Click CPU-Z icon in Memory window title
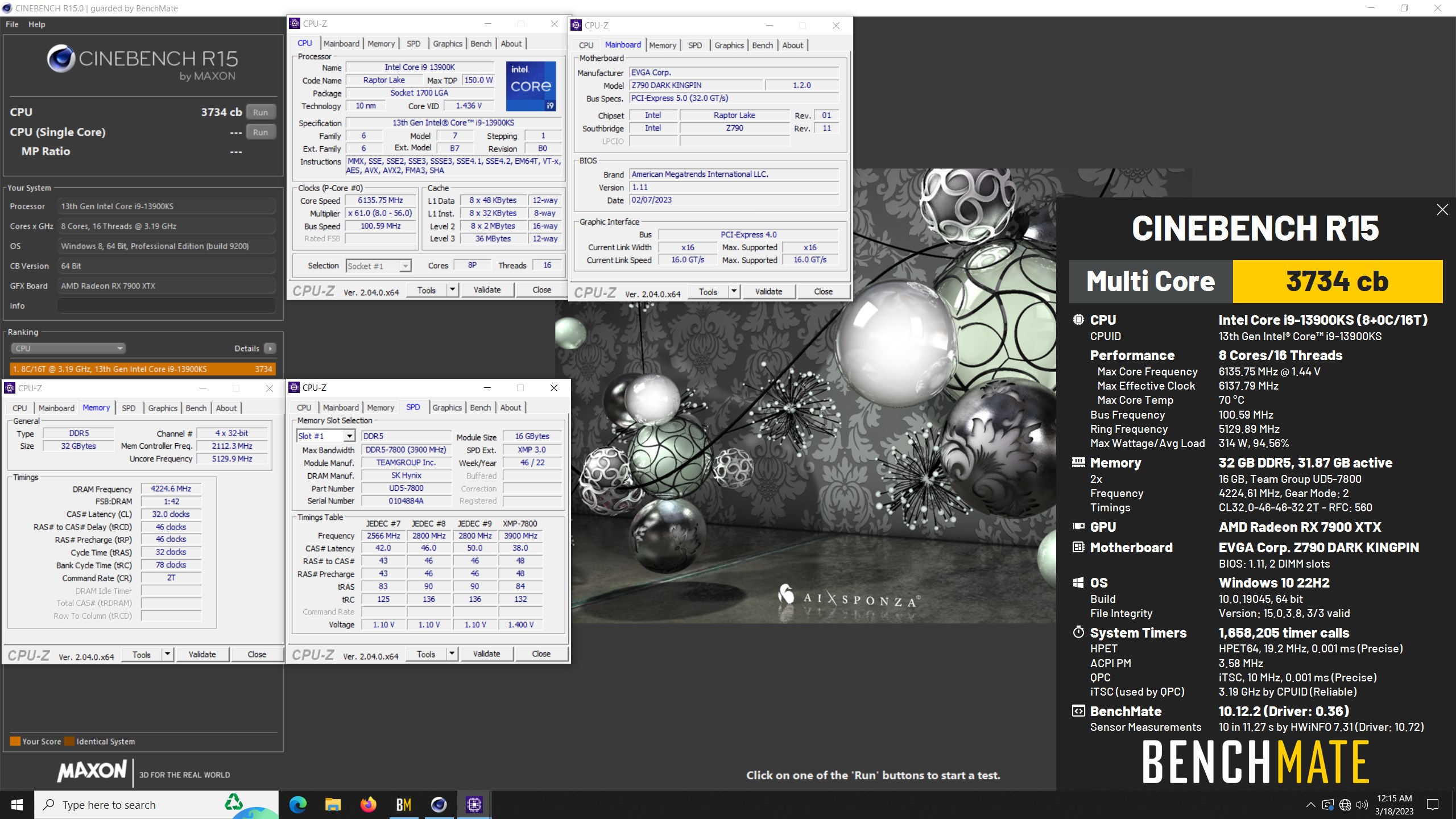1456x819 pixels. (10, 388)
